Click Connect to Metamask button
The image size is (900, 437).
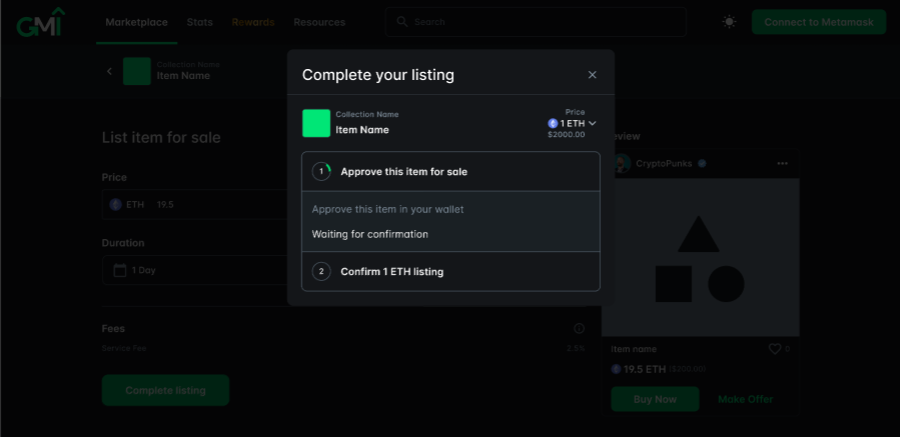(x=819, y=22)
